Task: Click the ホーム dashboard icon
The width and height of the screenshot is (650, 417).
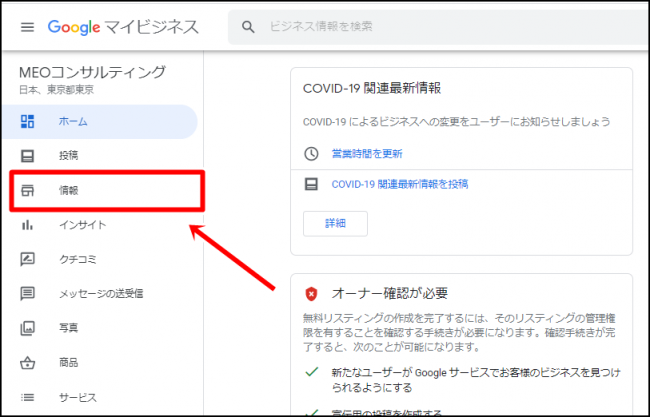Action: (27, 121)
